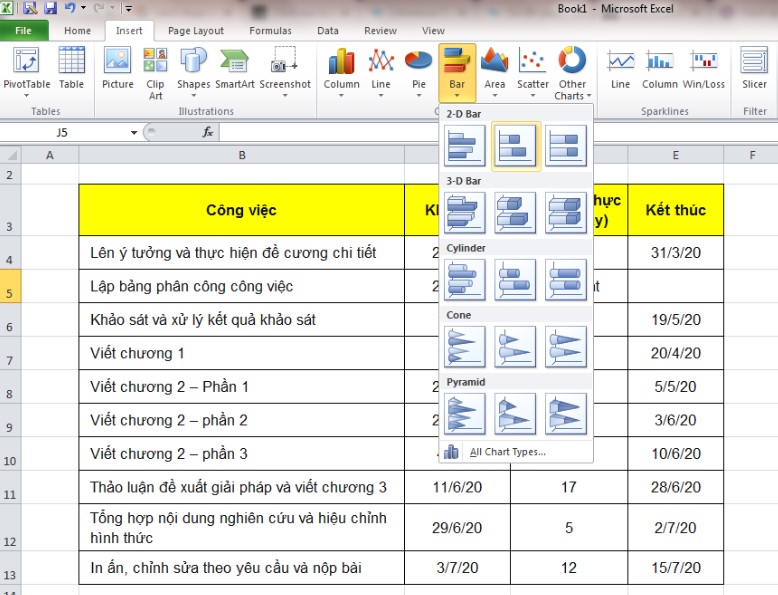This screenshot has width=778, height=595.
Task: Insert a Table from the ribbon
Action: (71, 68)
